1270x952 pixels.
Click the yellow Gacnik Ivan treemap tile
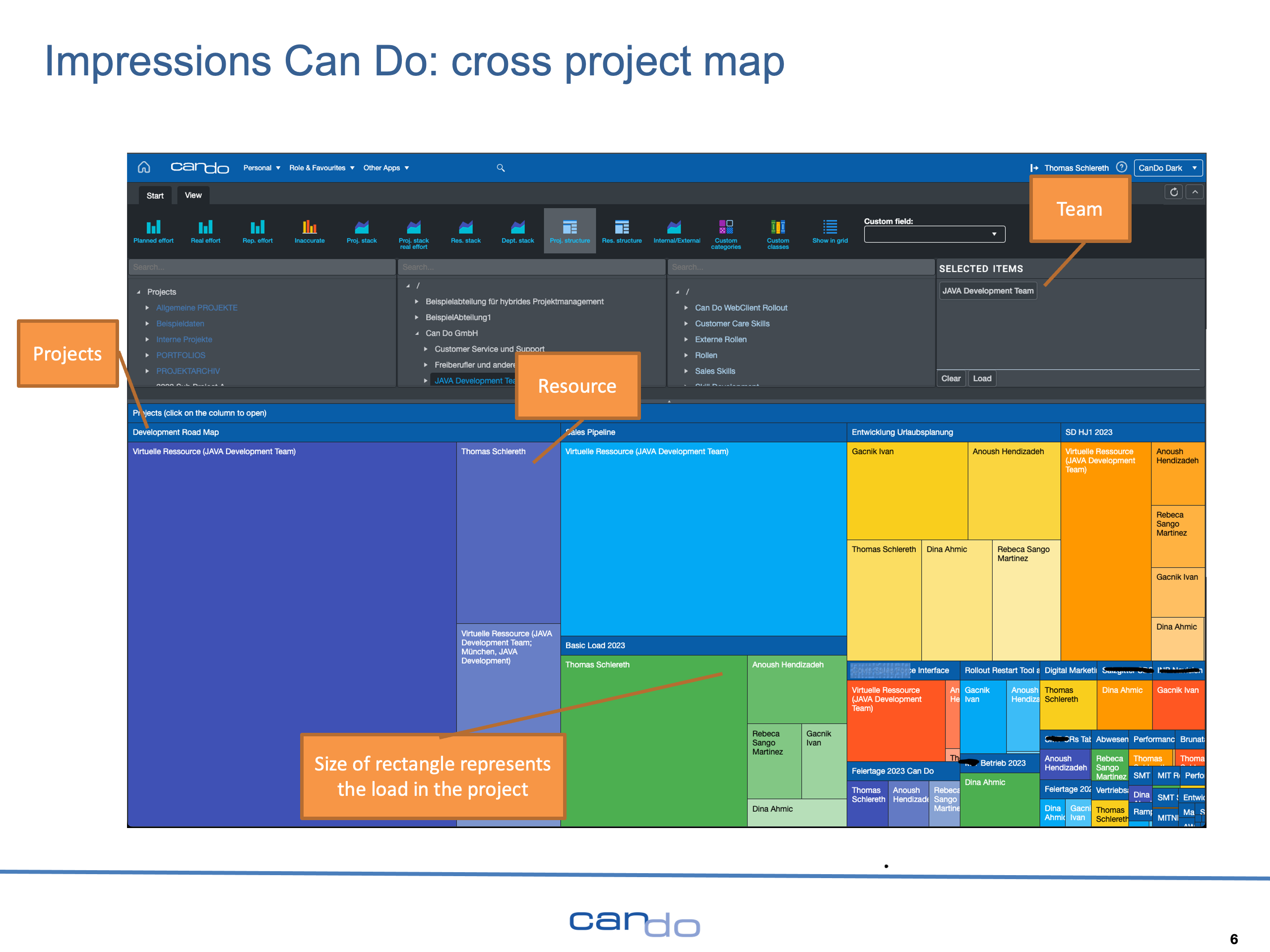click(907, 491)
